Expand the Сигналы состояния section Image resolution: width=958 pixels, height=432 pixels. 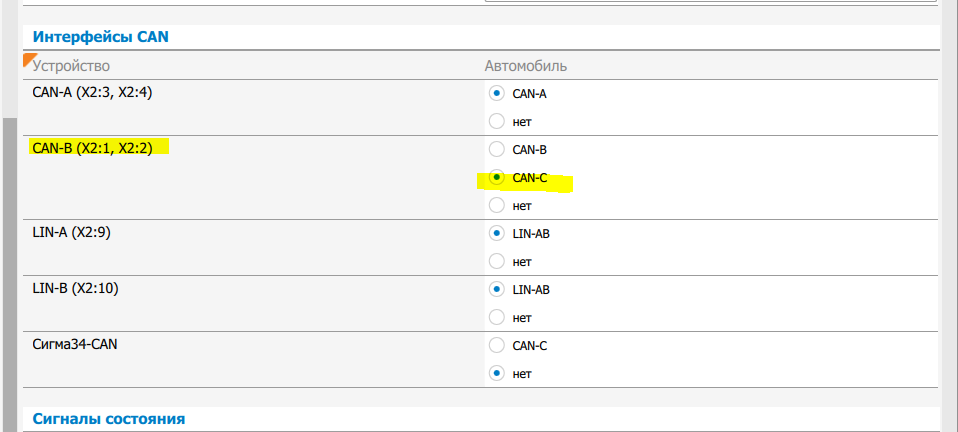[109, 418]
